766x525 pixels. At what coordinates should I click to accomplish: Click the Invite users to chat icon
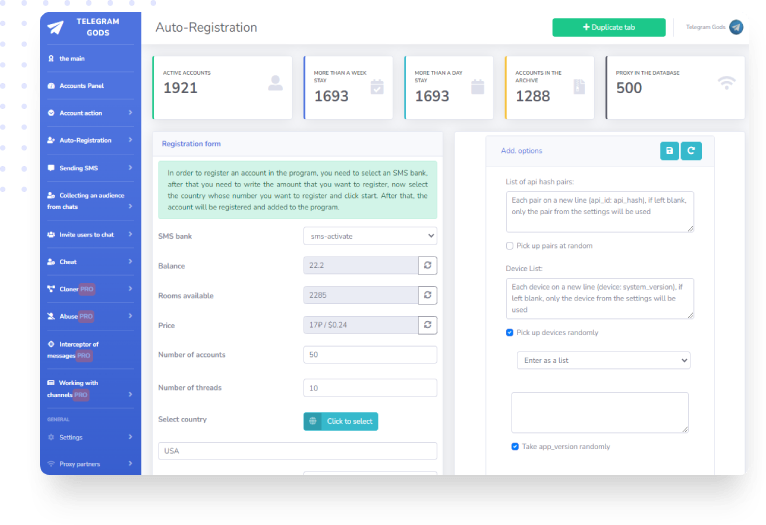point(51,234)
